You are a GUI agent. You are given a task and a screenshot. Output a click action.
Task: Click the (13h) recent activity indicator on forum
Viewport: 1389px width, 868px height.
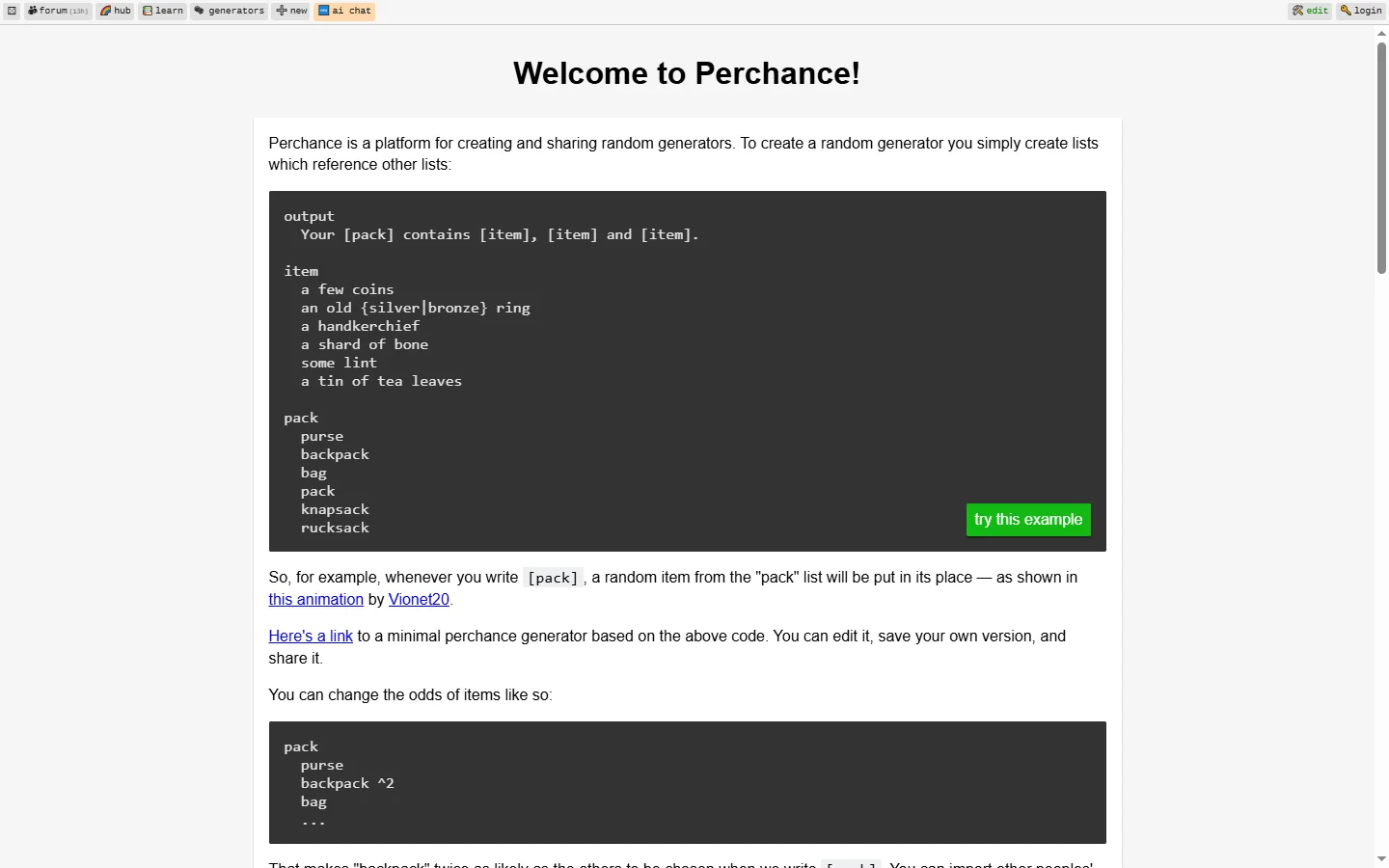pos(79,11)
